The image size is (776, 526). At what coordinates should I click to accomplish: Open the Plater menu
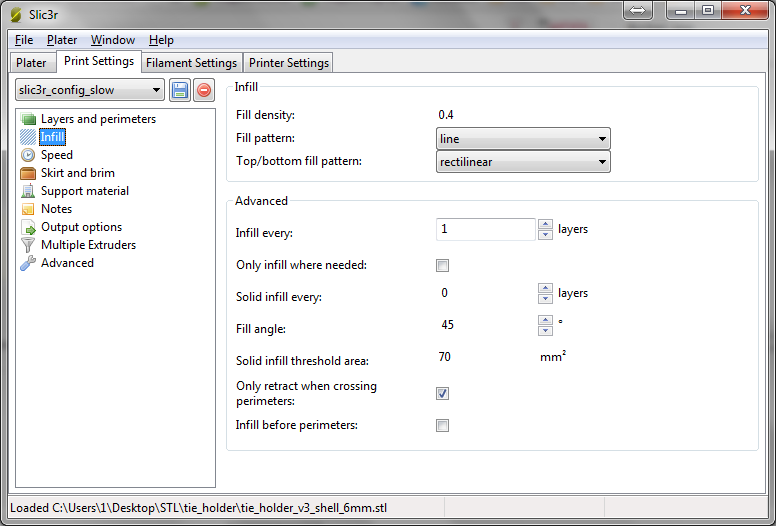tap(62, 40)
